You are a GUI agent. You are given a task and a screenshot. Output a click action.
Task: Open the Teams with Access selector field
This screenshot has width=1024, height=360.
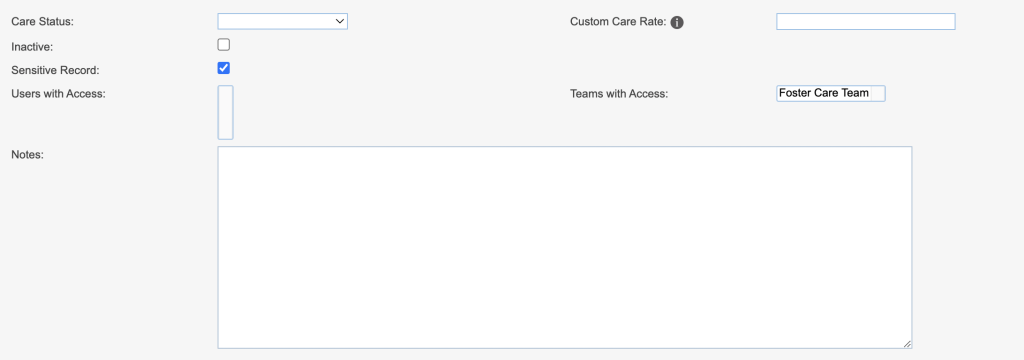pos(831,93)
